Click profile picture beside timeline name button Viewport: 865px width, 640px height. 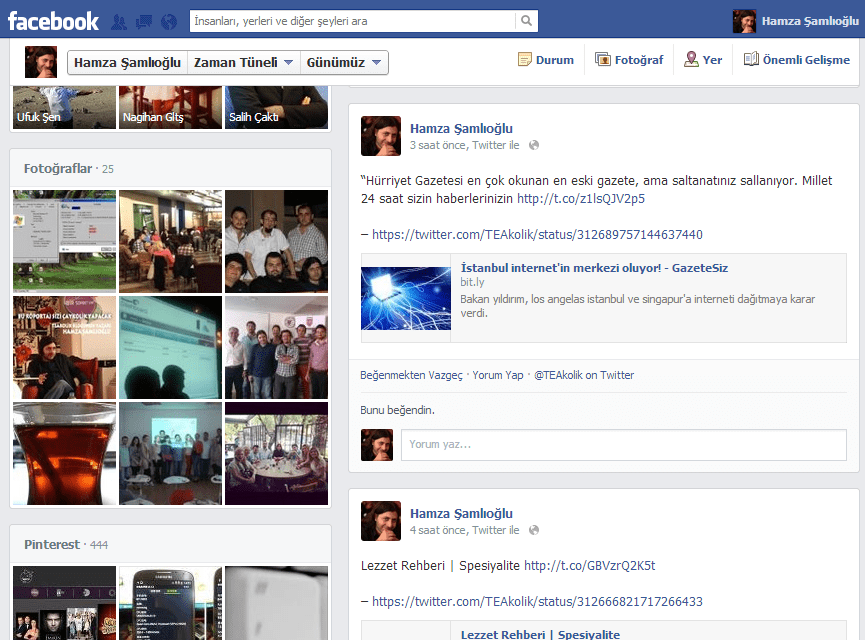point(41,62)
